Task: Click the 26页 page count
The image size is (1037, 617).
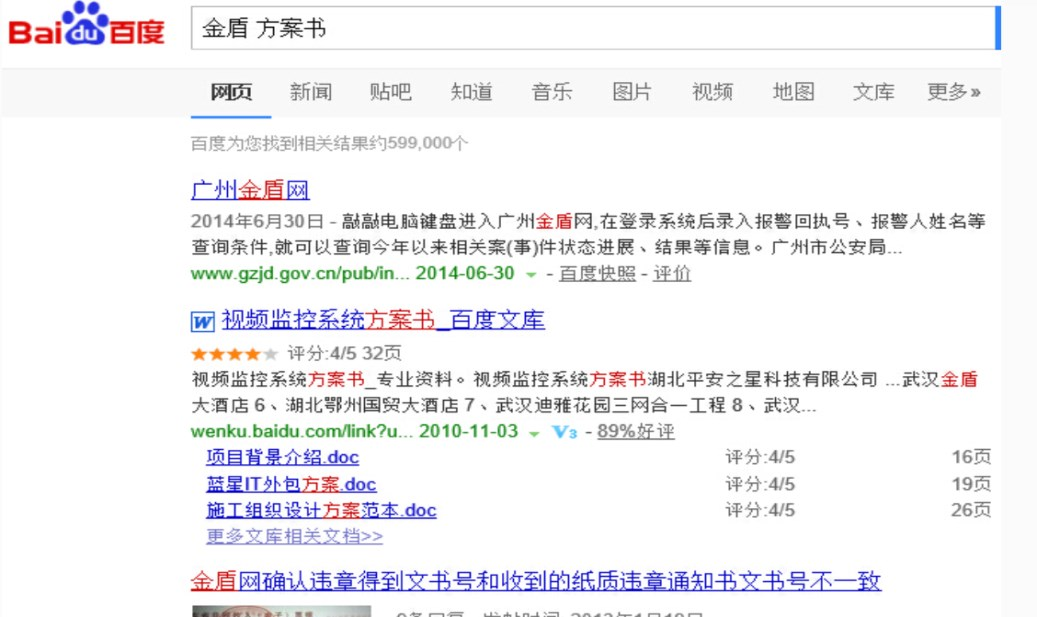Action: point(971,510)
